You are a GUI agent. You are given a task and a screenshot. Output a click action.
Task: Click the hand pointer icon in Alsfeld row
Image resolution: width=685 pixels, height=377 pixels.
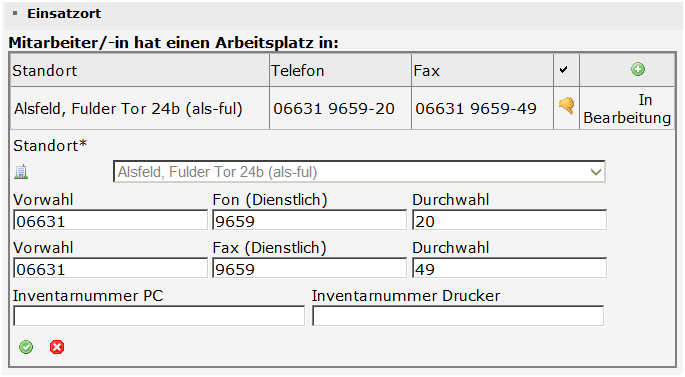click(x=566, y=105)
